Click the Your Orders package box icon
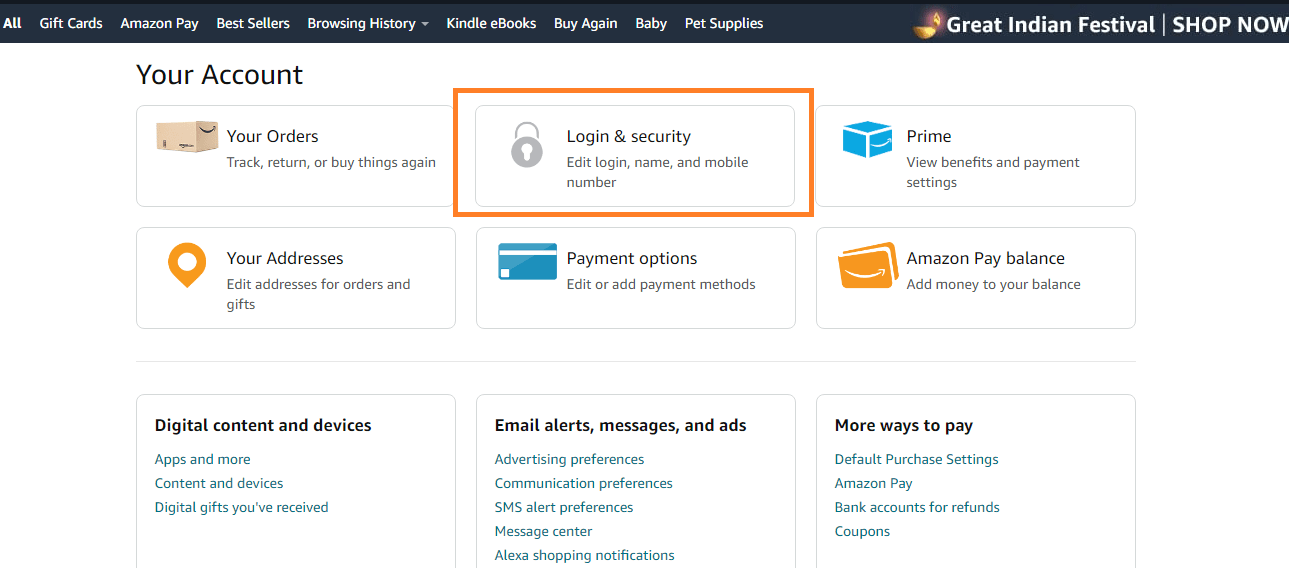 pyautogui.click(x=187, y=137)
